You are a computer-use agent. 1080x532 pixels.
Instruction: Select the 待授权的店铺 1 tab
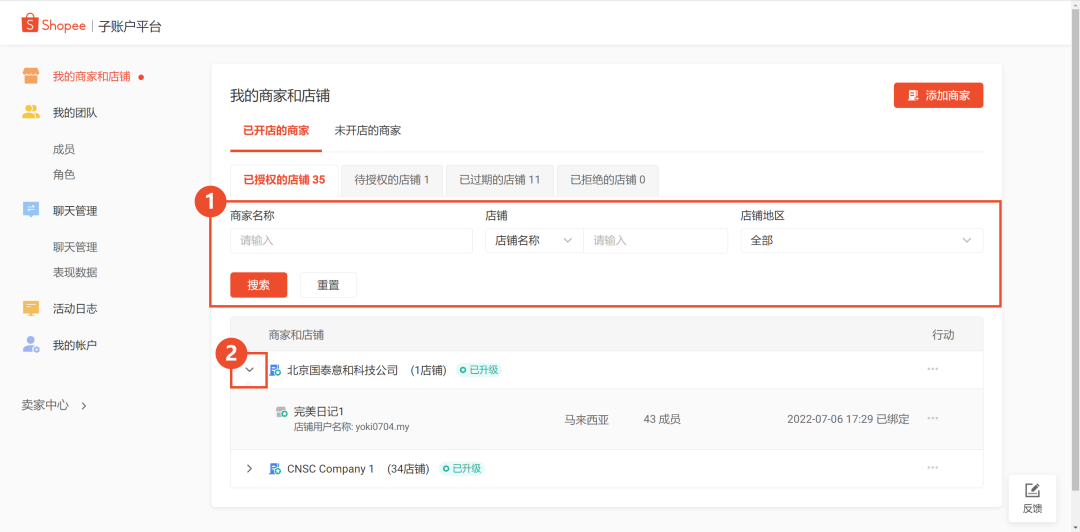391,180
